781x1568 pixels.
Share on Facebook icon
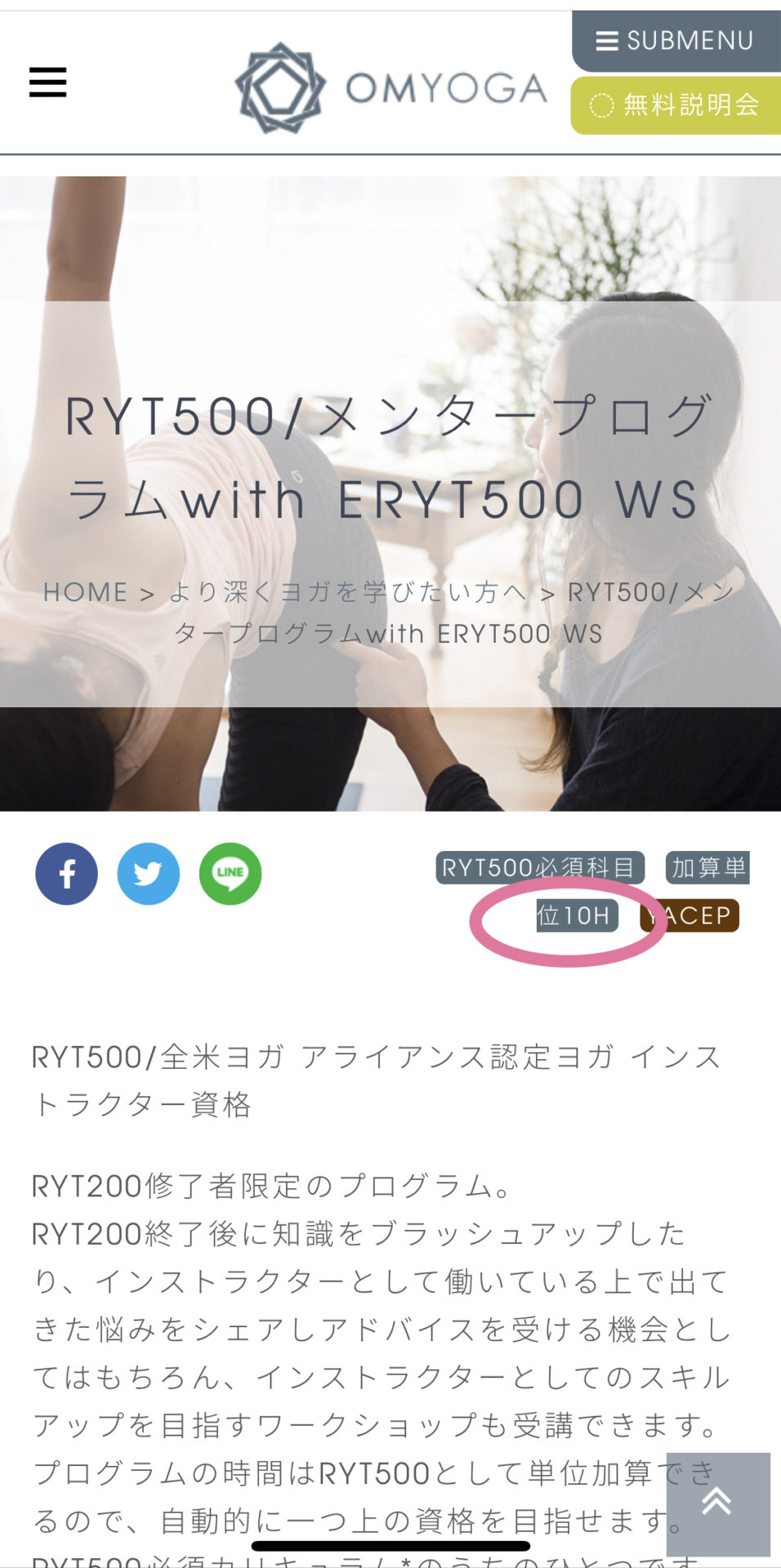66,874
